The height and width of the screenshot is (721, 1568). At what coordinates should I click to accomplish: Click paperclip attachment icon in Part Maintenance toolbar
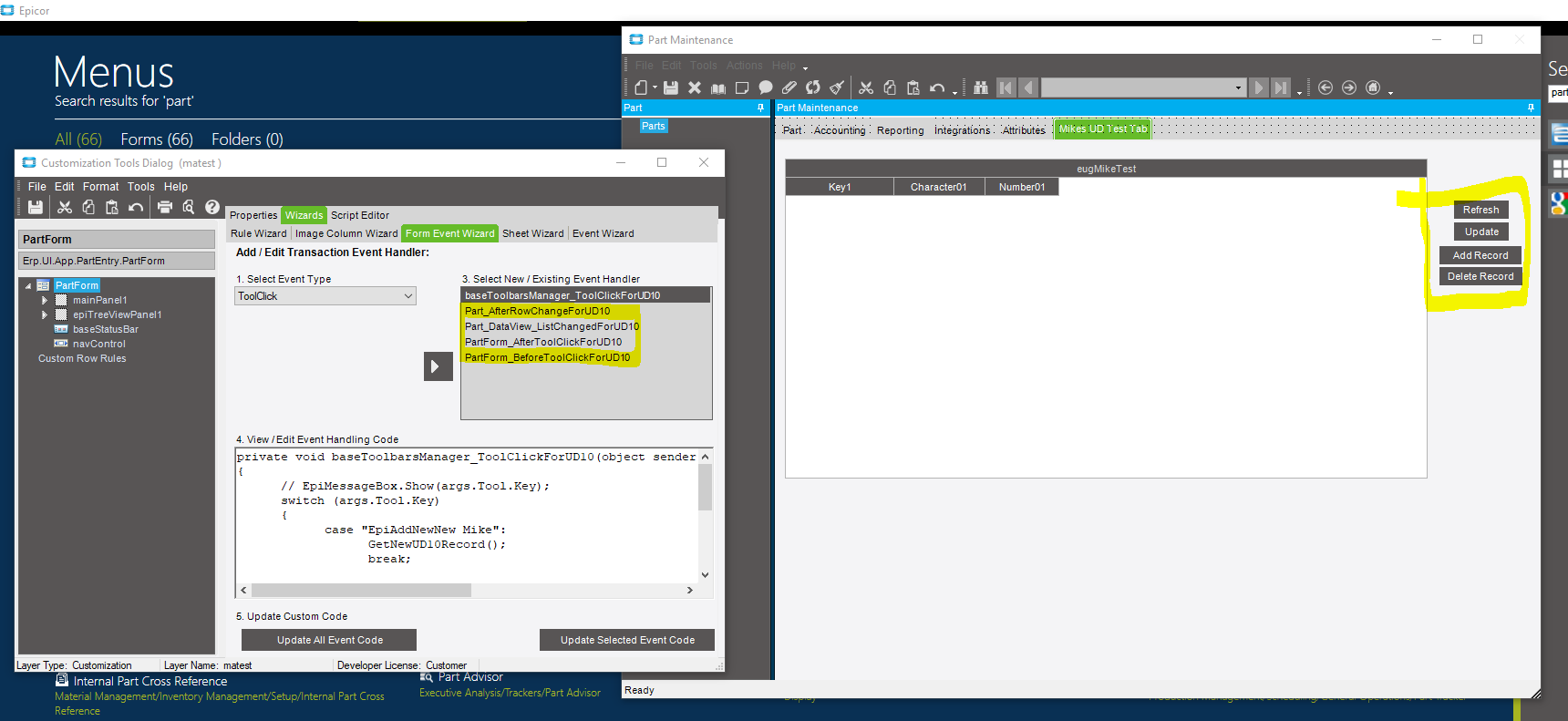point(789,88)
